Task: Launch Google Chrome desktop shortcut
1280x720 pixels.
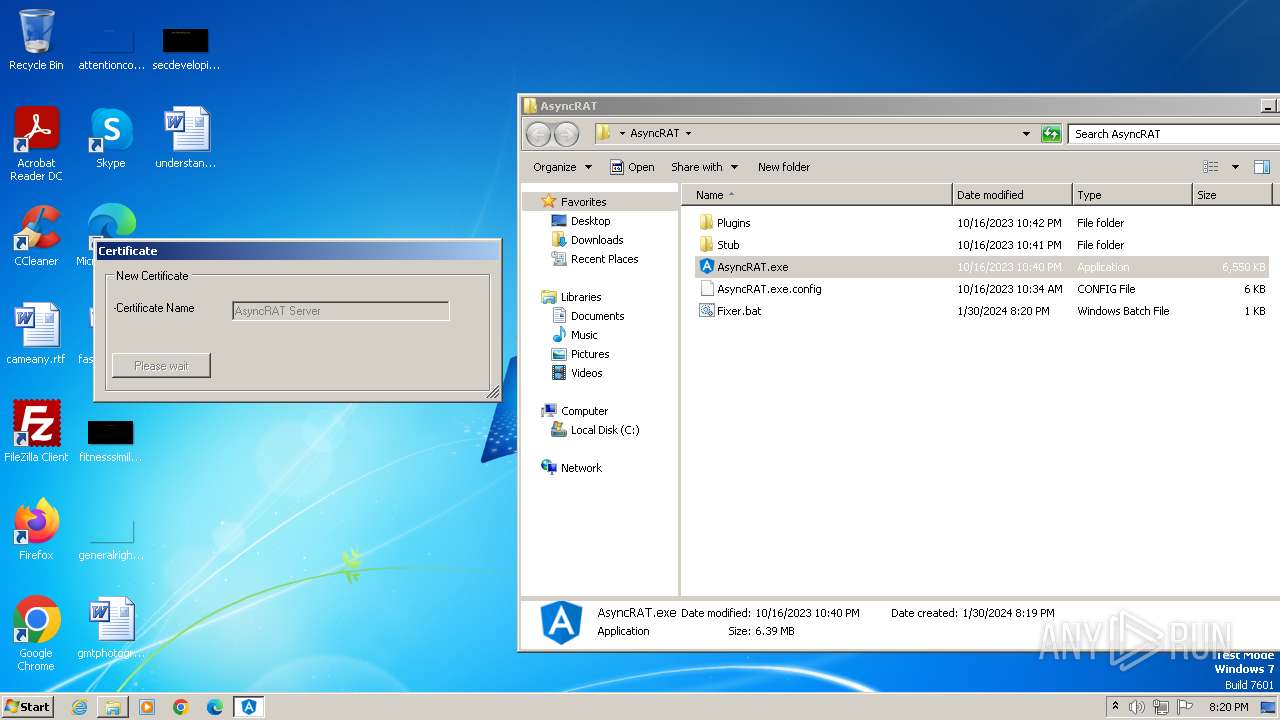Action: coord(36,633)
